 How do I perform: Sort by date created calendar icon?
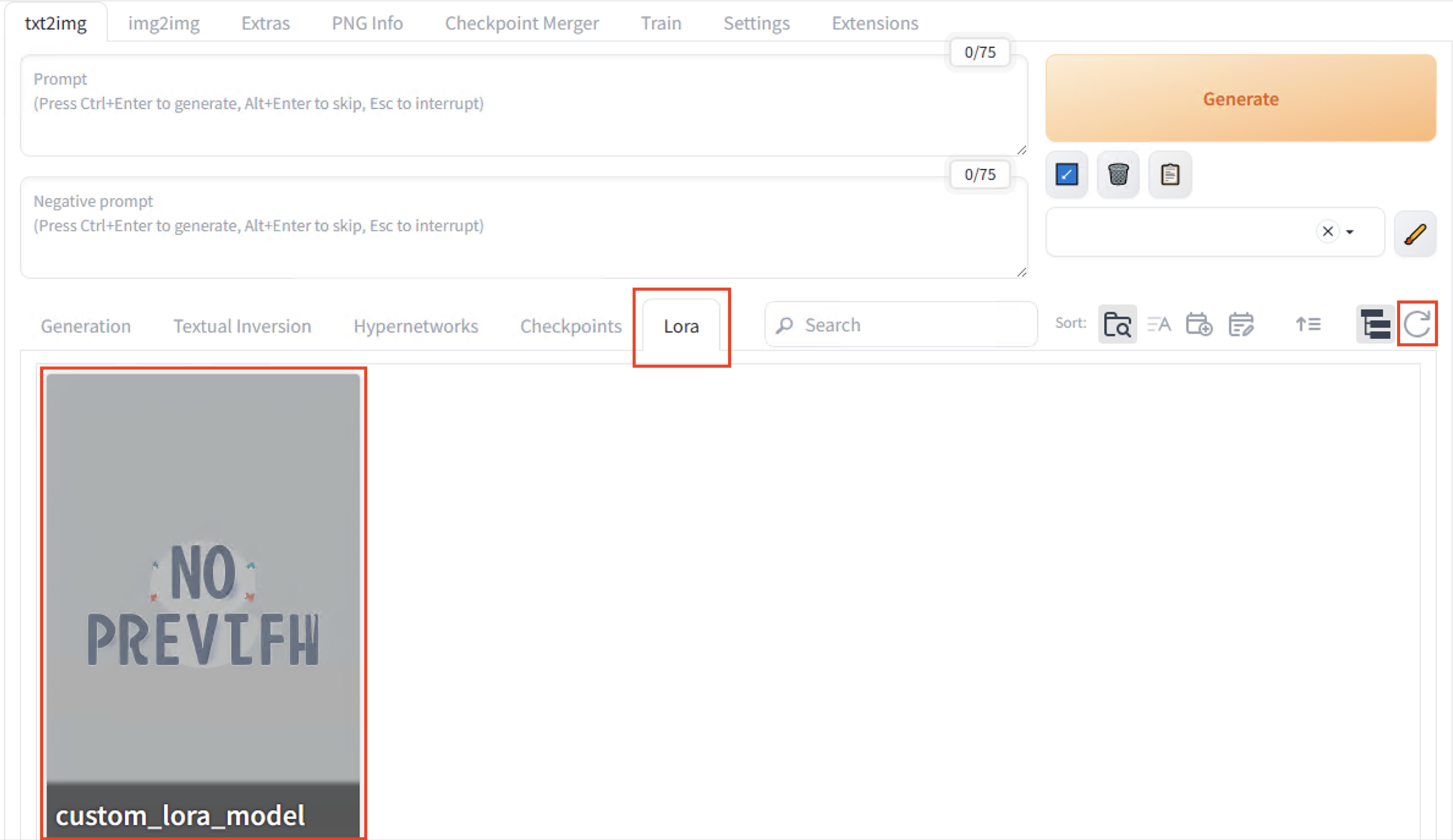click(1199, 325)
